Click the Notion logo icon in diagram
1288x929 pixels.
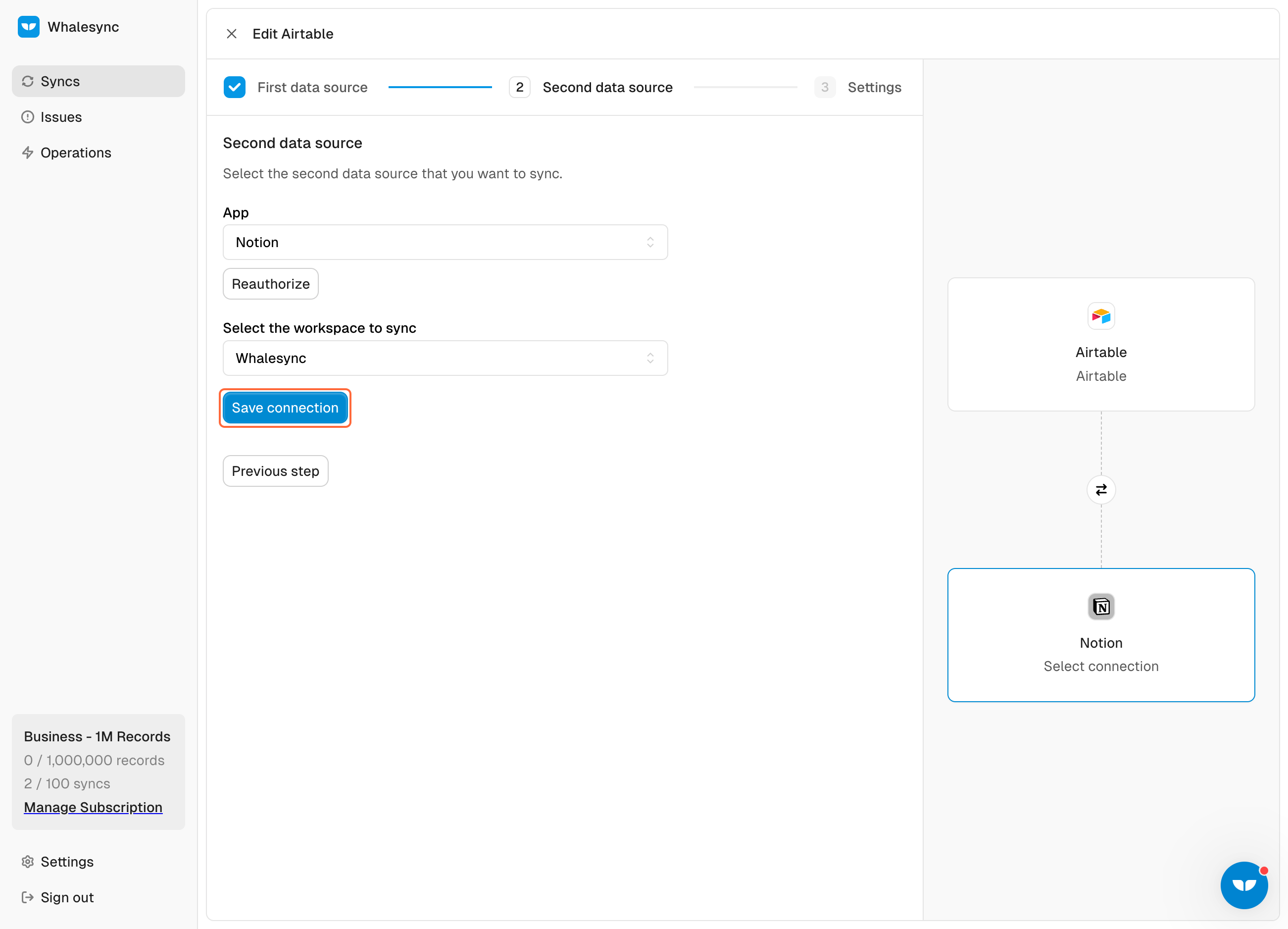point(1101,607)
